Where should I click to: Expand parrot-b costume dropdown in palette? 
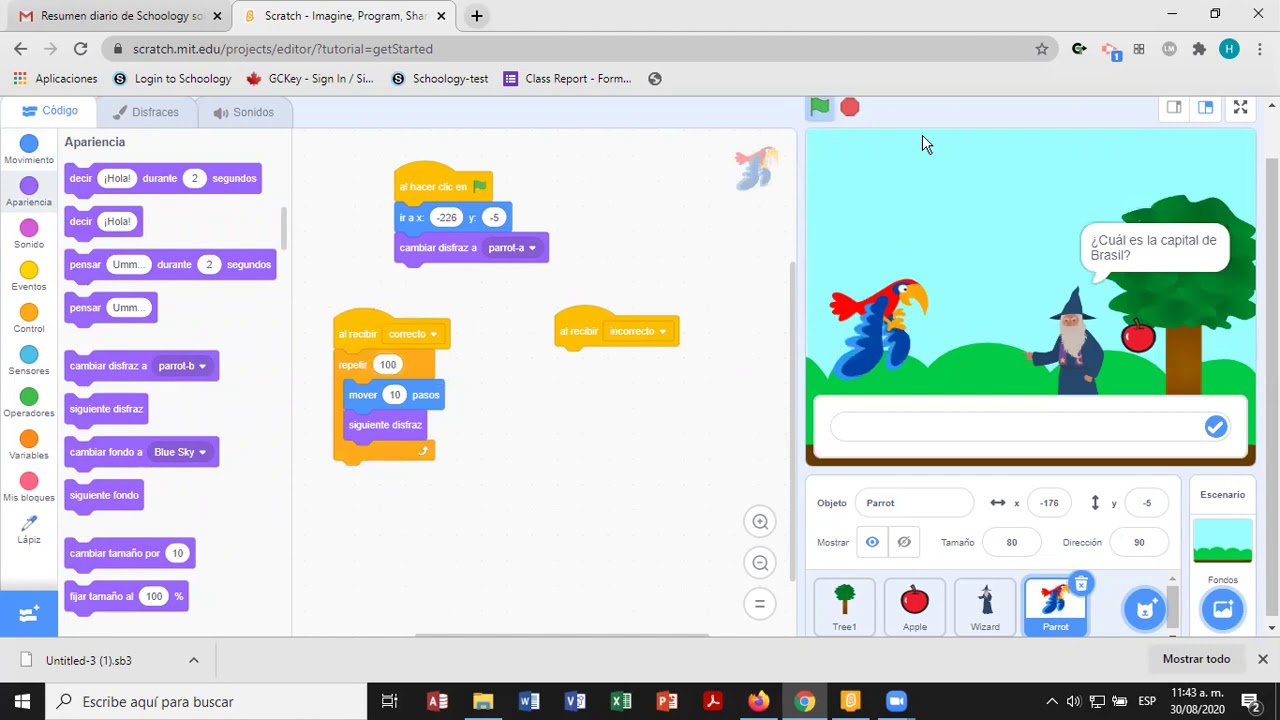click(x=202, y=366)
